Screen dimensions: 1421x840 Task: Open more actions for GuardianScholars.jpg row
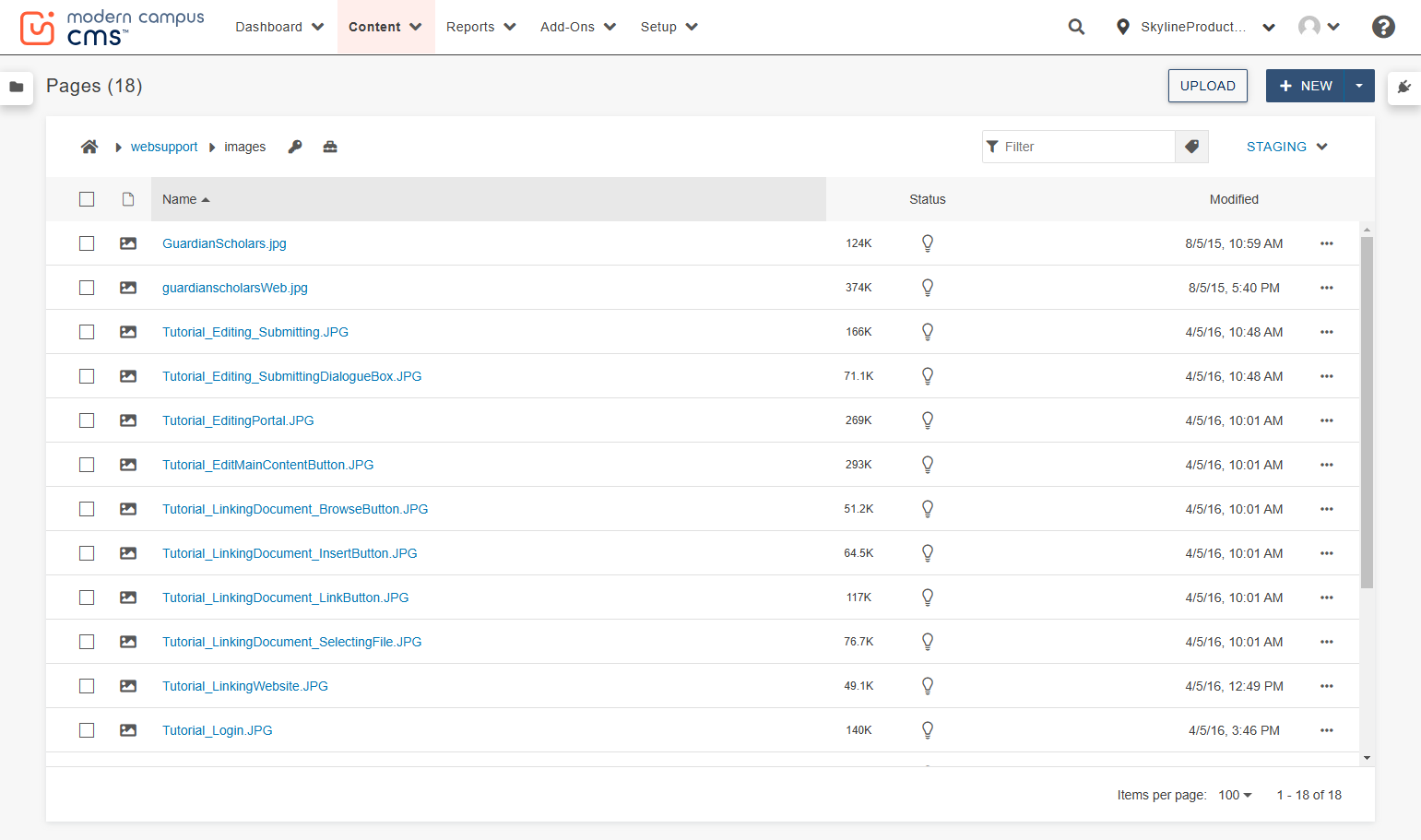coord(1327,243)
